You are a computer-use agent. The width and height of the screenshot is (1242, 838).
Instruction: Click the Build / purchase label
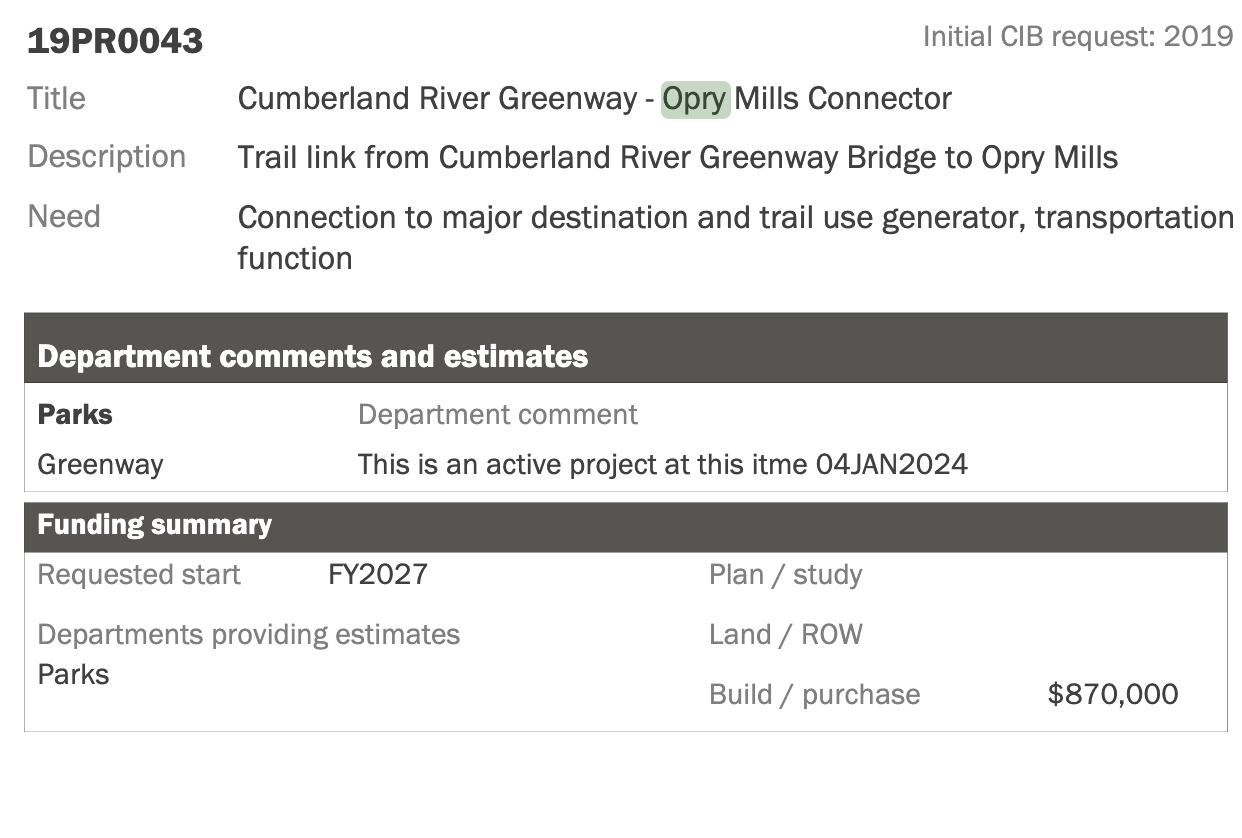814,695
